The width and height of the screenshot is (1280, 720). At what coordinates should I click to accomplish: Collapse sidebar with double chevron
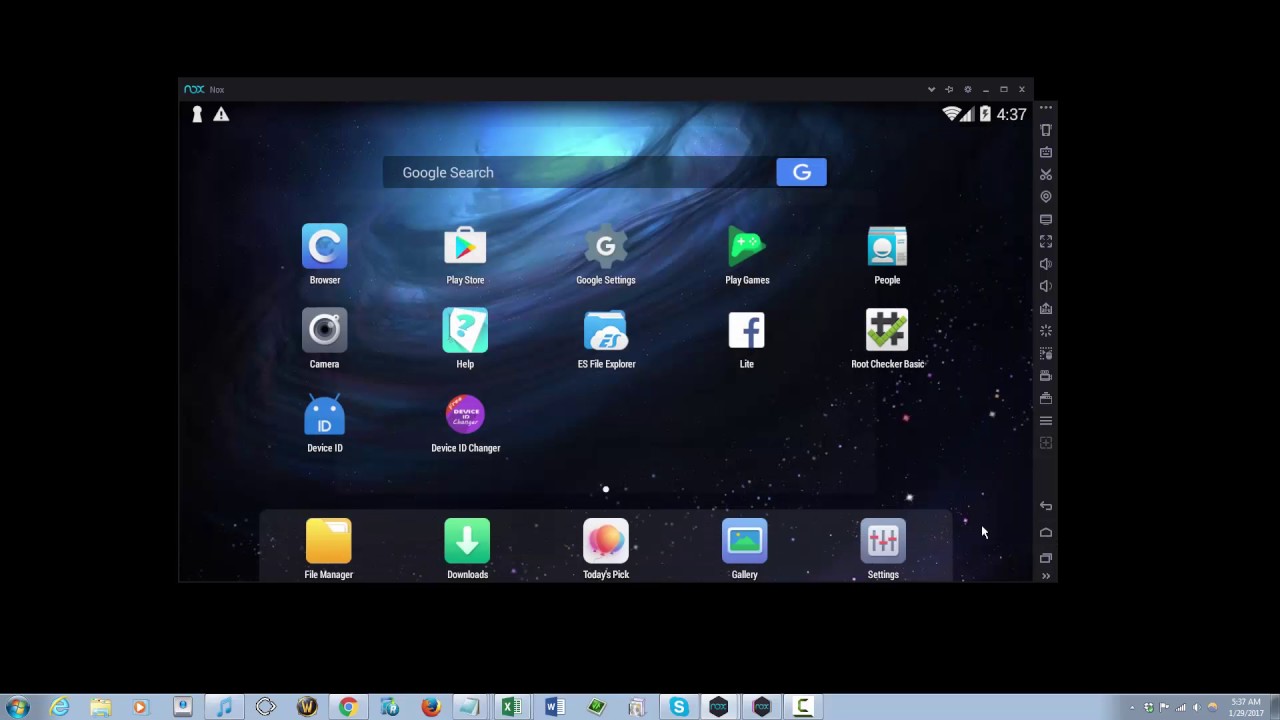(x=1046, y=576)
